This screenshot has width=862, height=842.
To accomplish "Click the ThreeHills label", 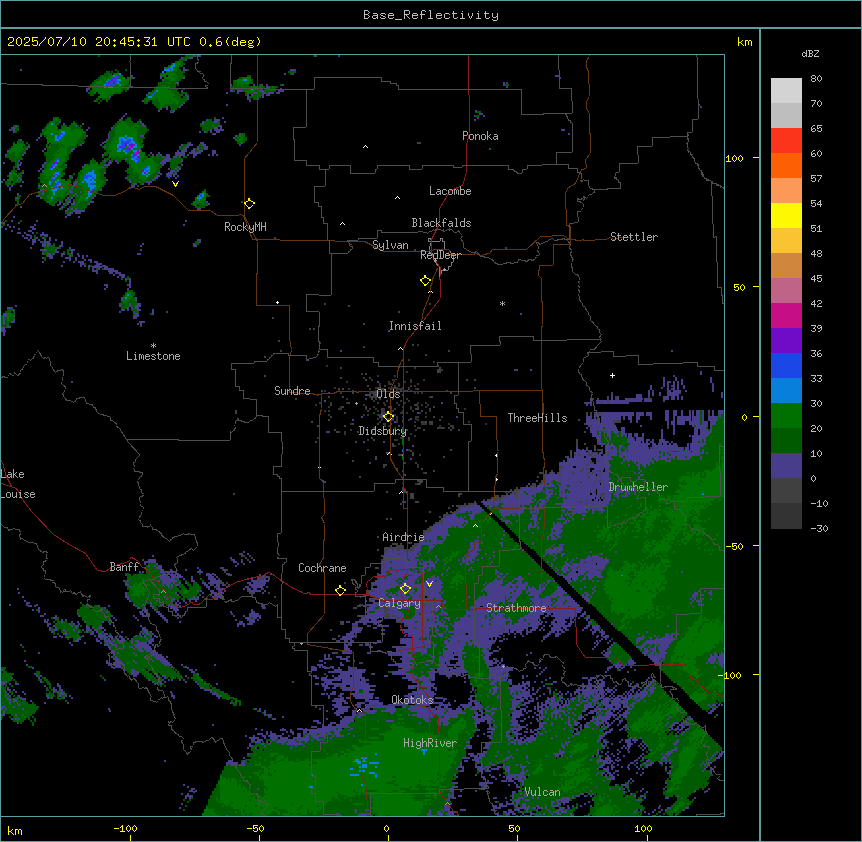I will point(537,418).
